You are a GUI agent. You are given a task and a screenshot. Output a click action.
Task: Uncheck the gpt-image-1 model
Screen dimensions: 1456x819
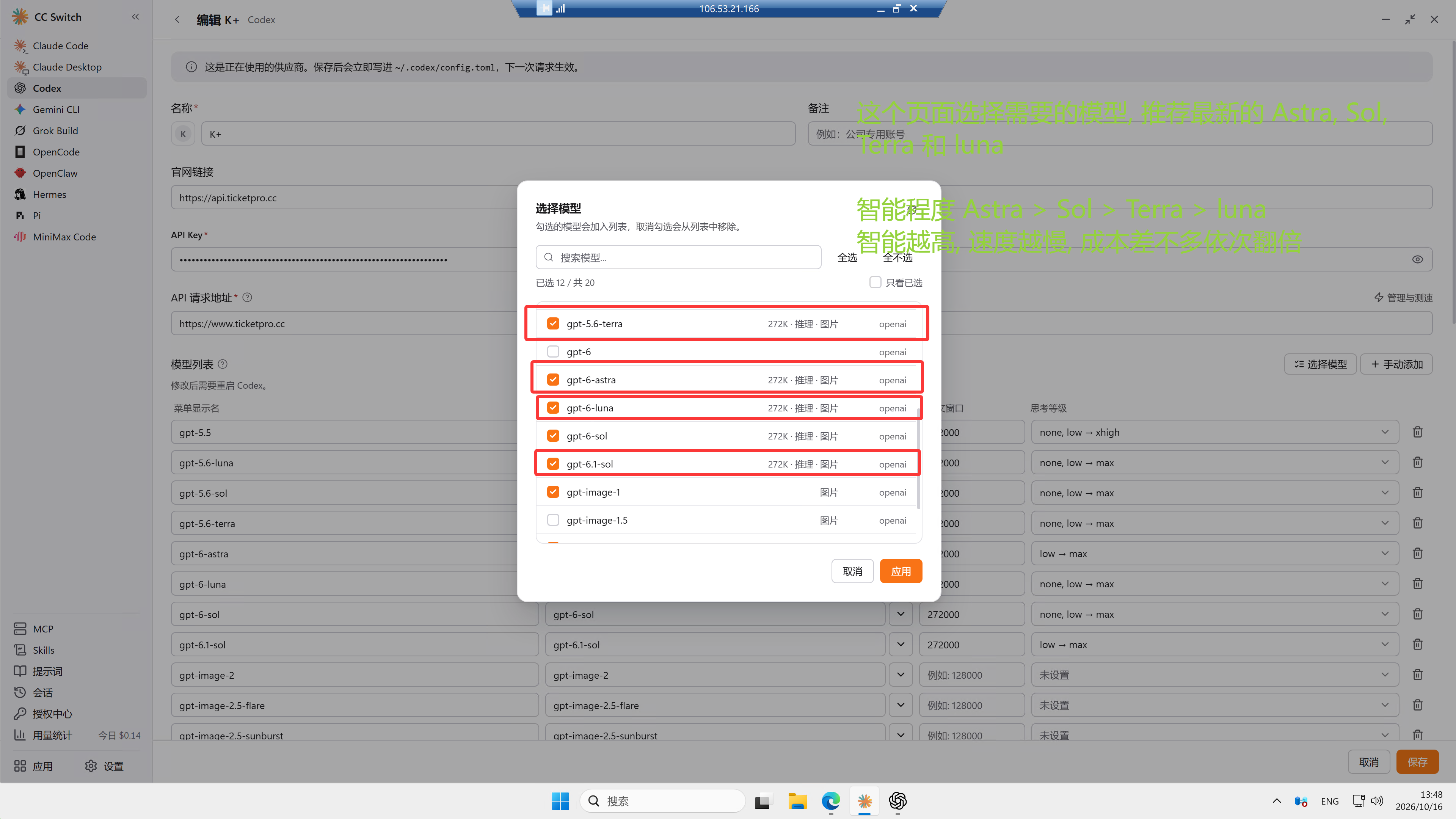553,492
